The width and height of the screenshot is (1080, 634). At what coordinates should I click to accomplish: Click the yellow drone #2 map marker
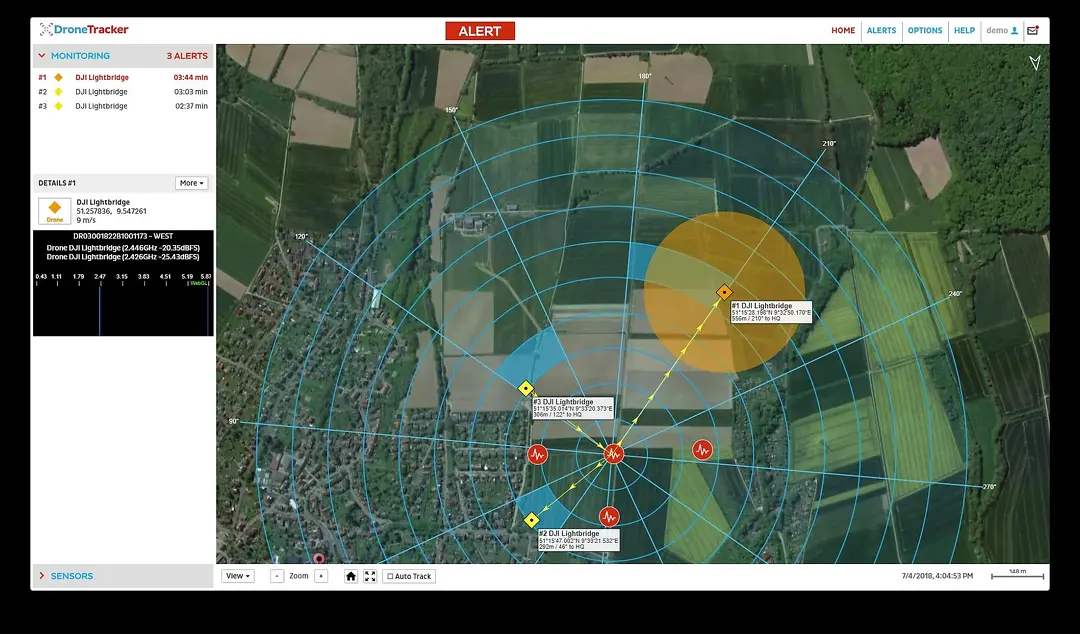click(531, 520)
